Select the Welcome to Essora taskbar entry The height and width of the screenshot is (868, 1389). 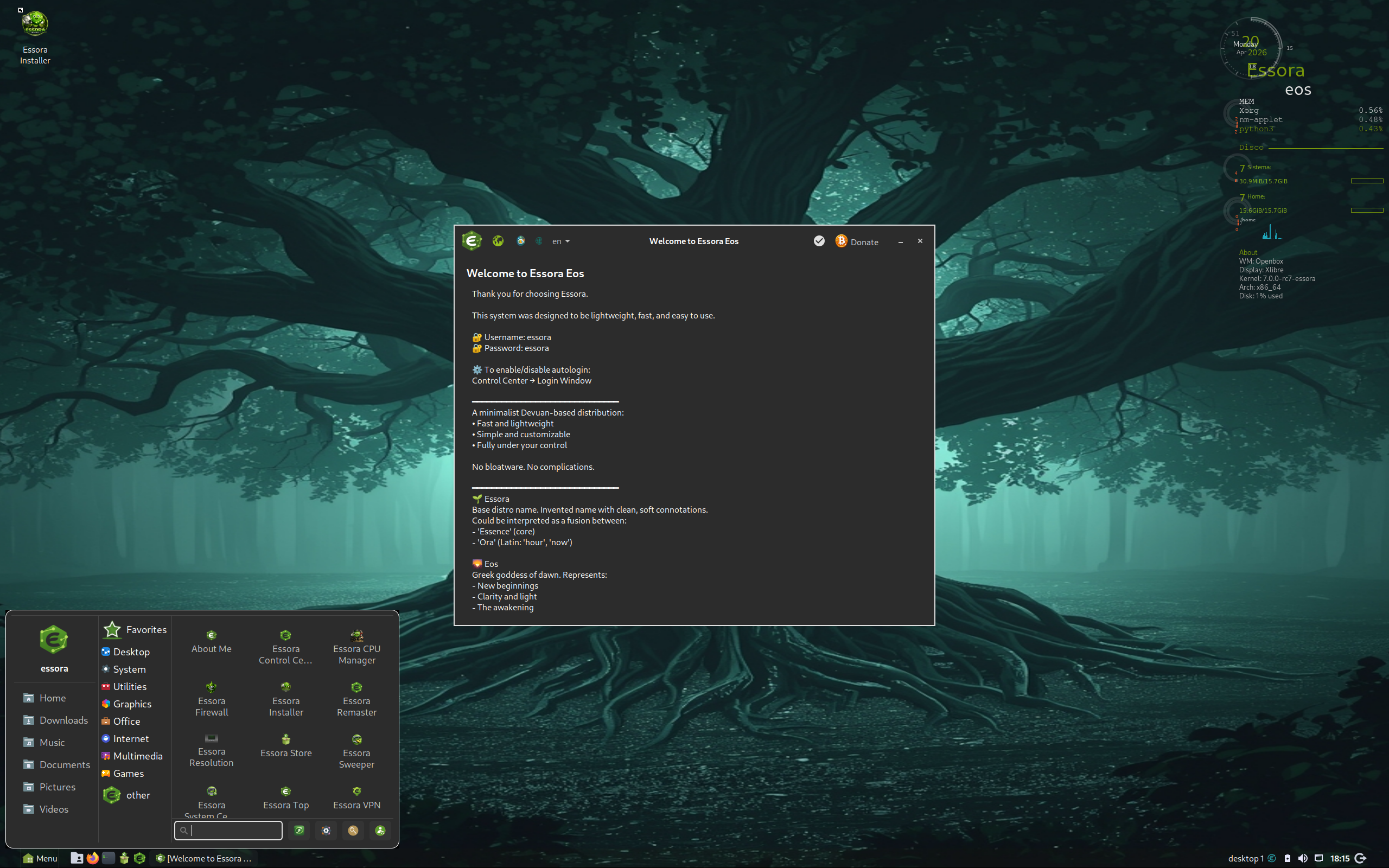tap(205, 858)
